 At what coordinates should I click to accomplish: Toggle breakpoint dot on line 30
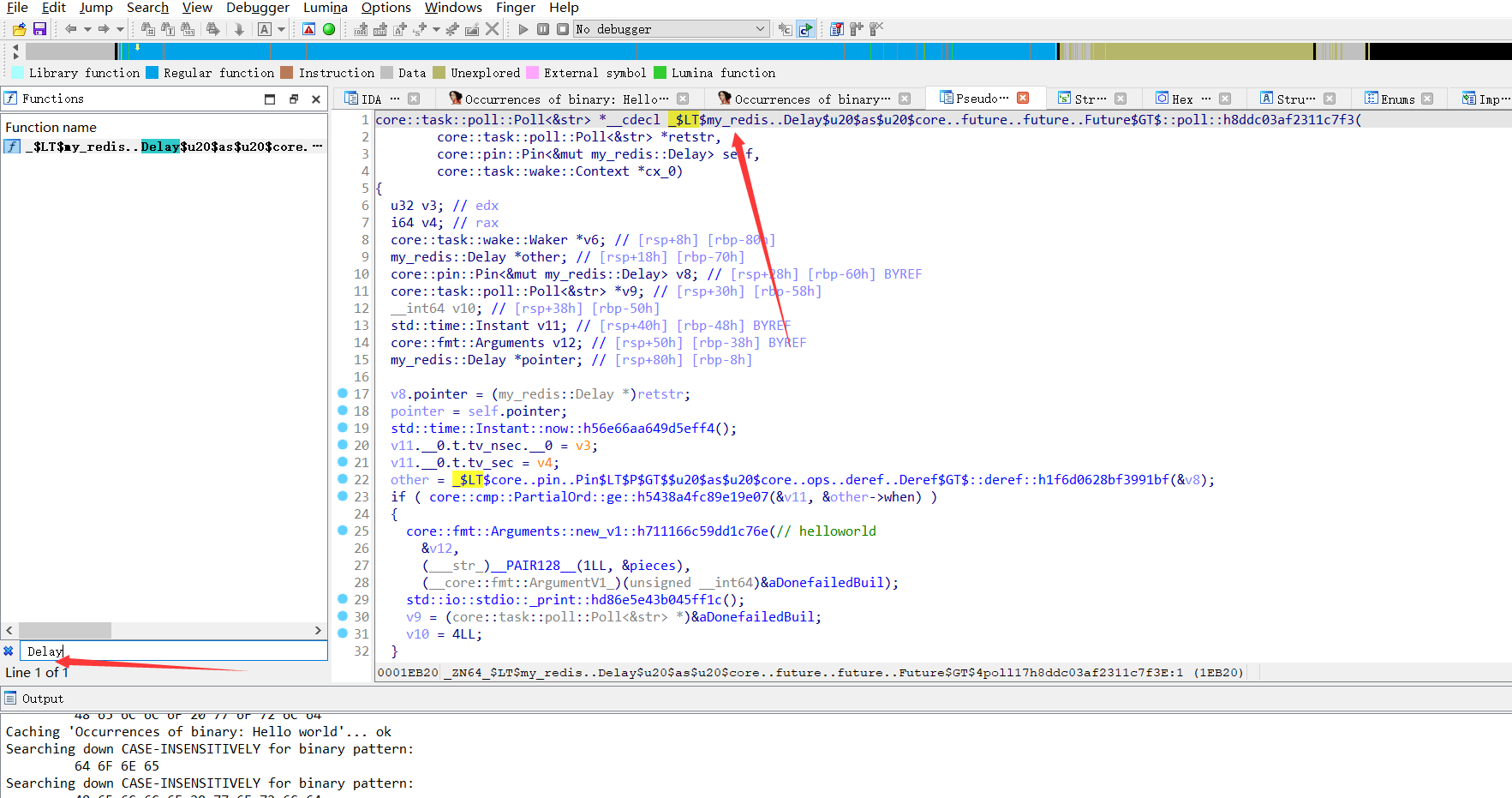(x=343, y=616)
